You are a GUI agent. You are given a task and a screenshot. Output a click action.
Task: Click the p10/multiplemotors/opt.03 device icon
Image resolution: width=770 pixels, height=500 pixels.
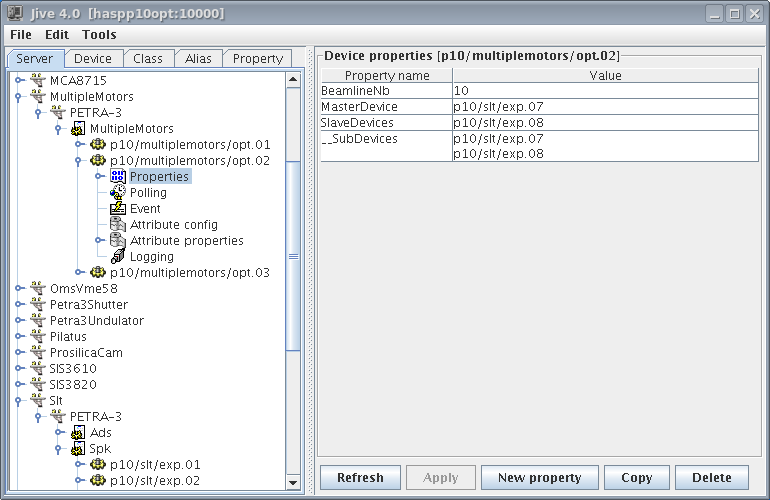point(98,272)
